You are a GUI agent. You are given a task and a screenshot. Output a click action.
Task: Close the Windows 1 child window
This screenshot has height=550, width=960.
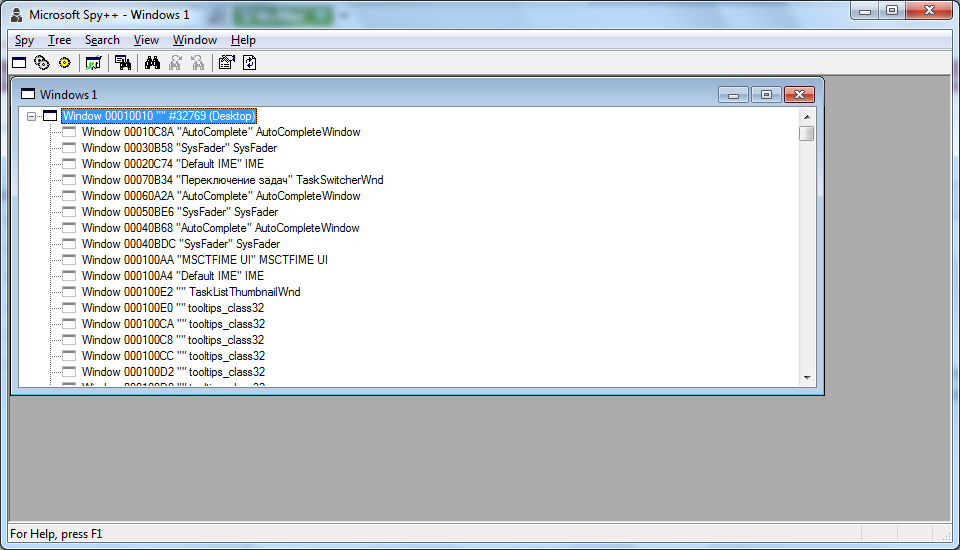tap(799, 94)
